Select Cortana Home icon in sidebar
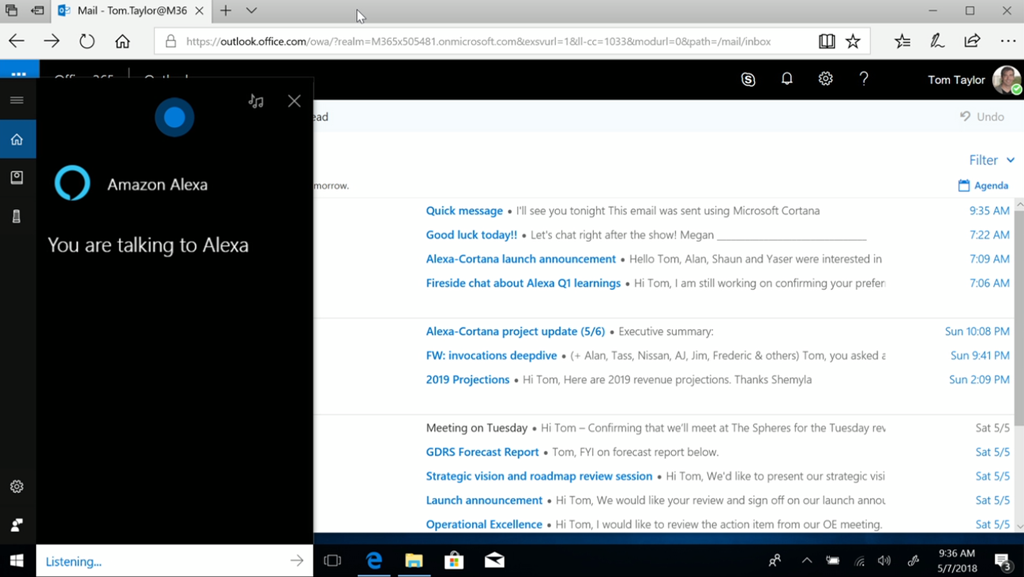The height and width of the screenshot is (577, 1024). coord(17,139)
